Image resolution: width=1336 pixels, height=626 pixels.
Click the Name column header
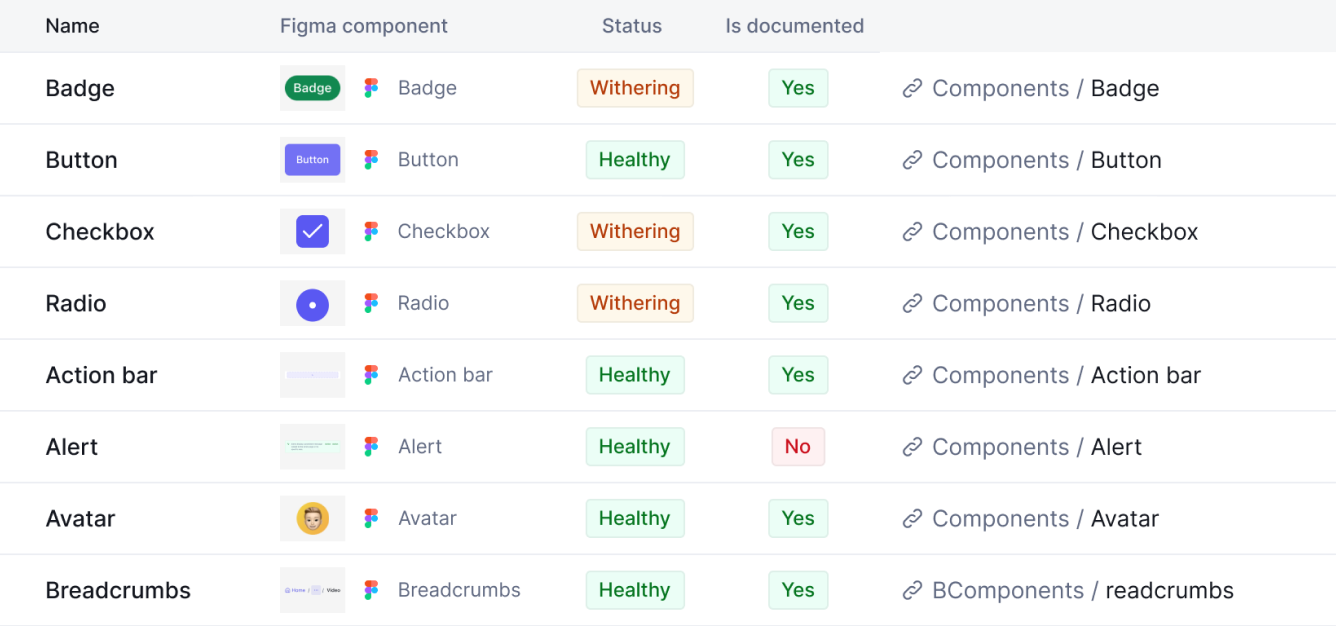(72, 26)
